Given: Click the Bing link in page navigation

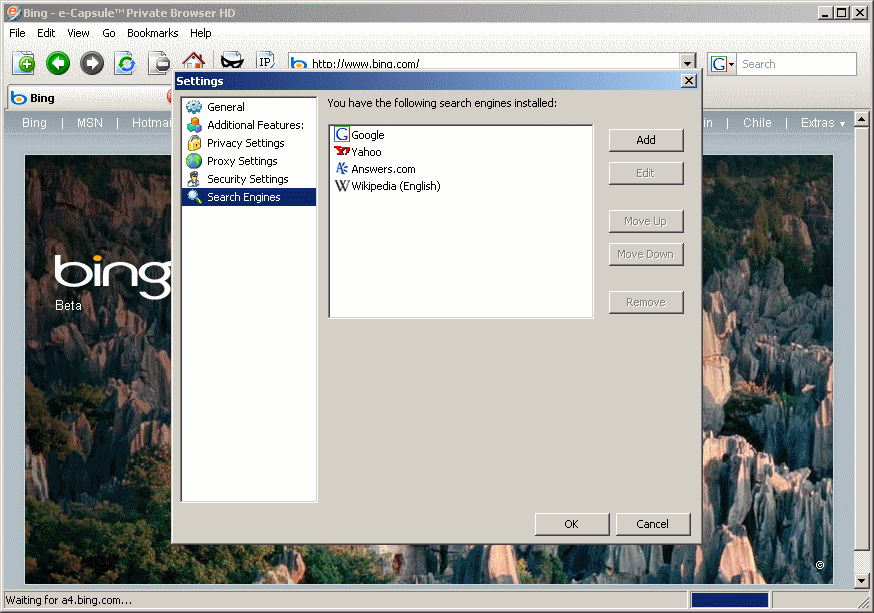Looking at the screenshot, I should pyautogui.click(x=35, y=123).
